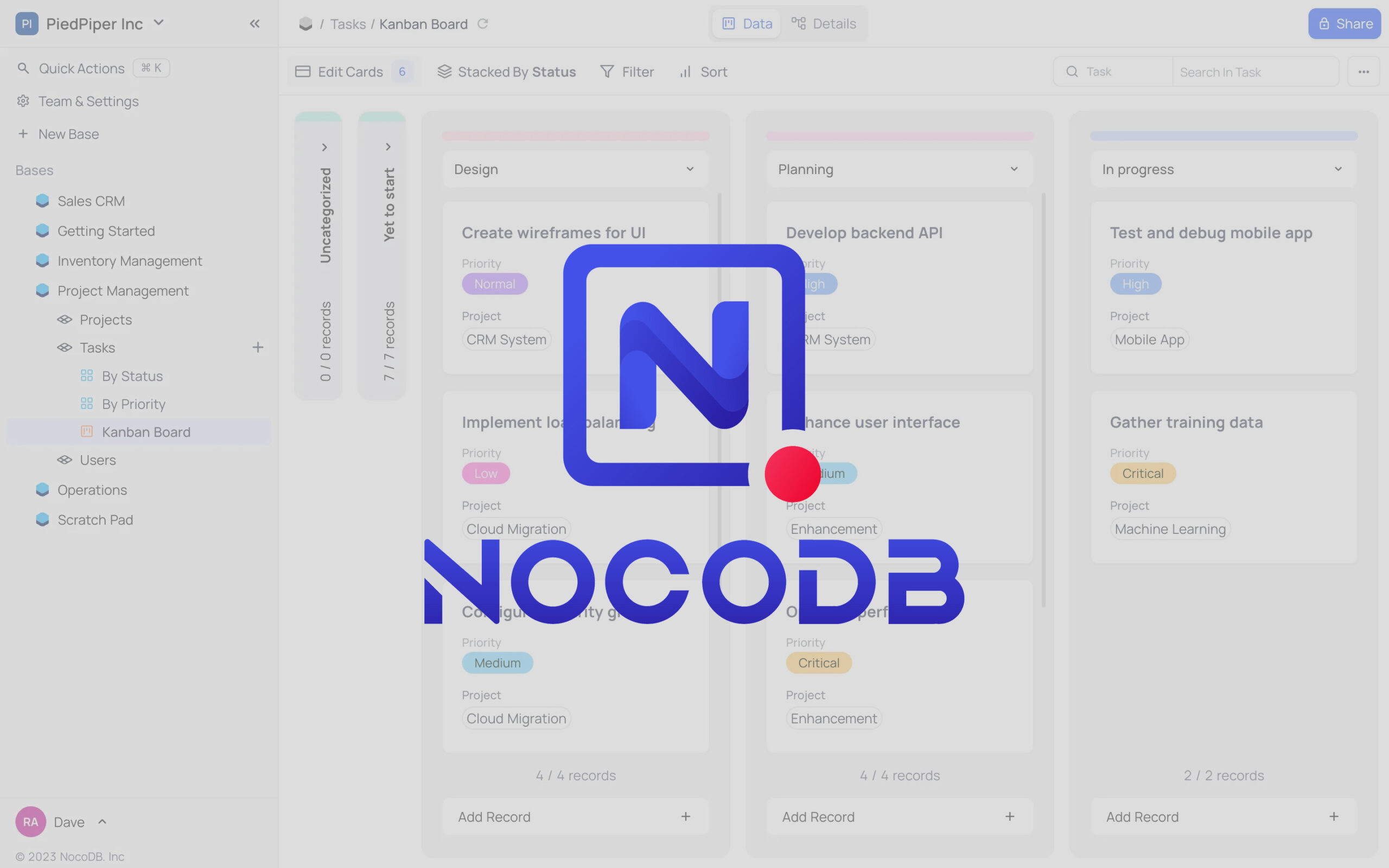1389x868 pixels.
Task: Open Edit Cards options
Action: (354, 72)
